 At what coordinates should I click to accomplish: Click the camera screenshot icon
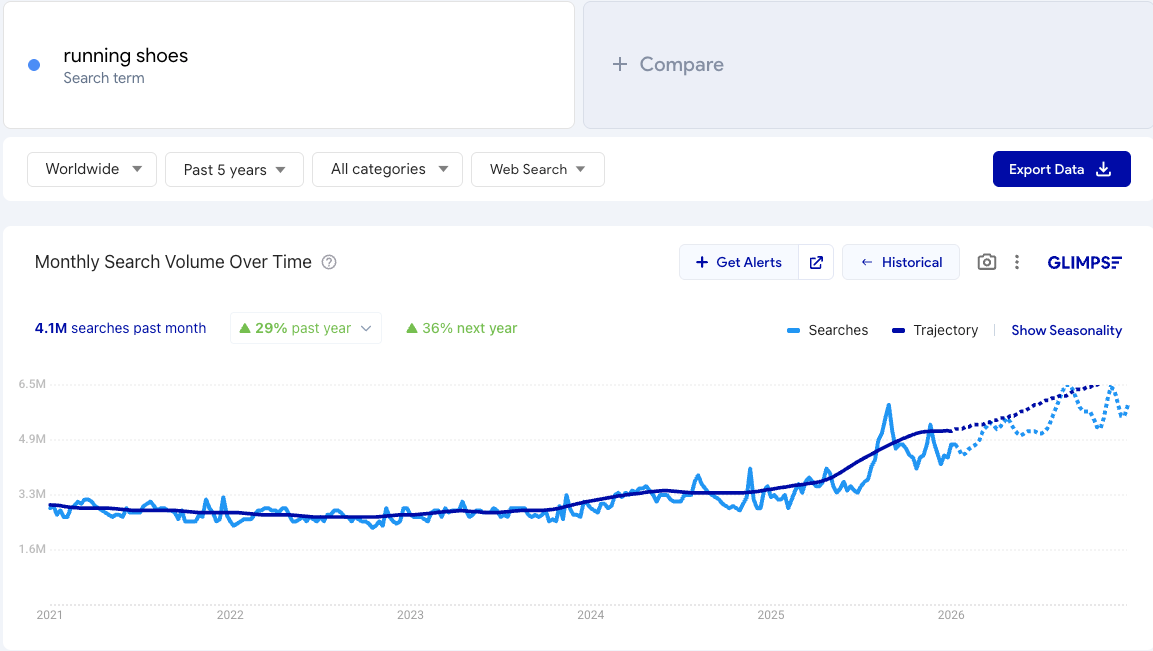[987, 262]
